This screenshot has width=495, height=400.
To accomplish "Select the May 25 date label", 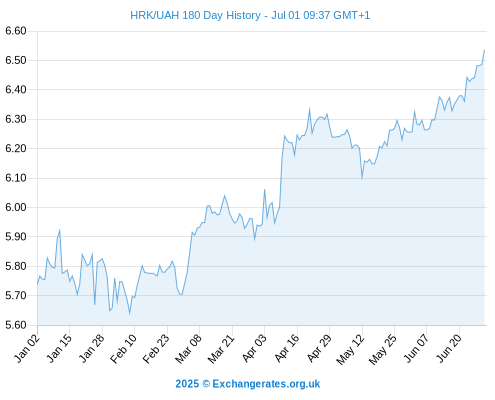I will 383,349.
